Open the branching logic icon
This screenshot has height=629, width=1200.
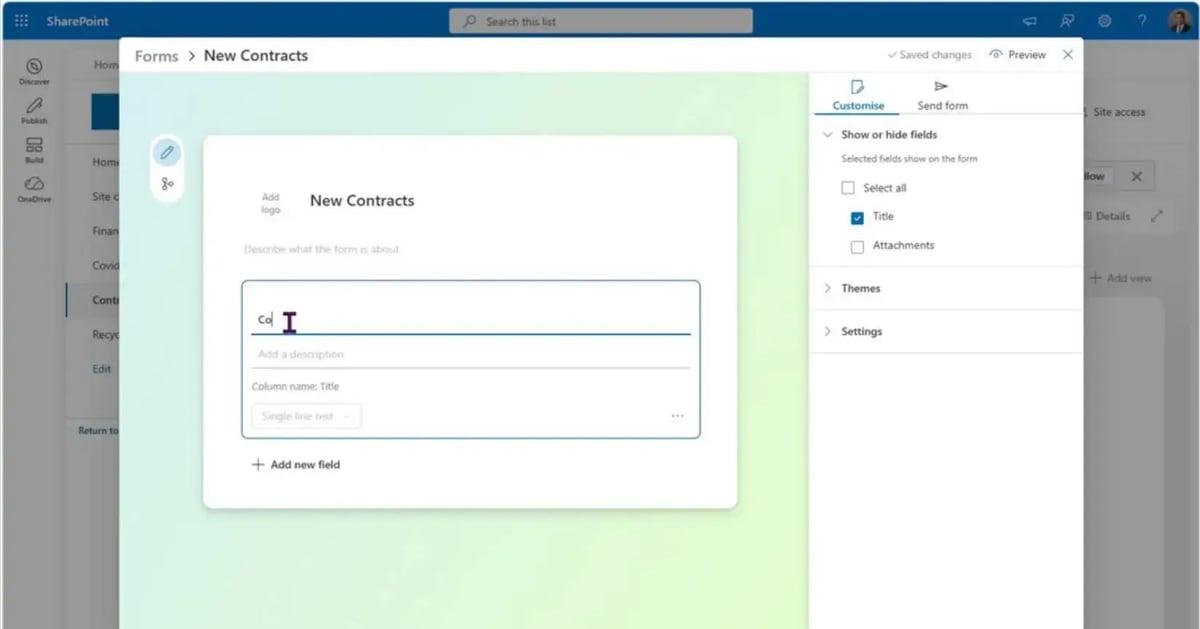pos(167,184)
